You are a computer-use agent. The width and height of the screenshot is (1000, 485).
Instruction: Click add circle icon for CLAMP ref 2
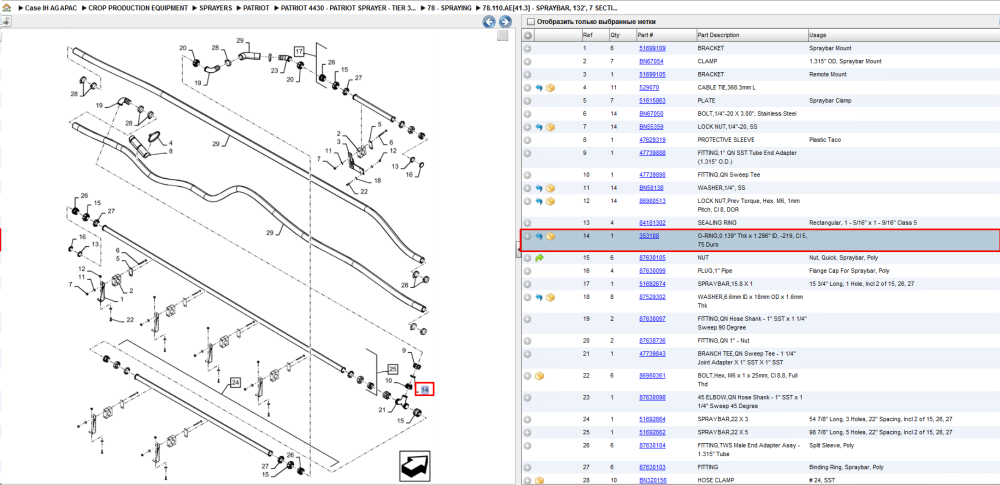click(x=528, y=62)
